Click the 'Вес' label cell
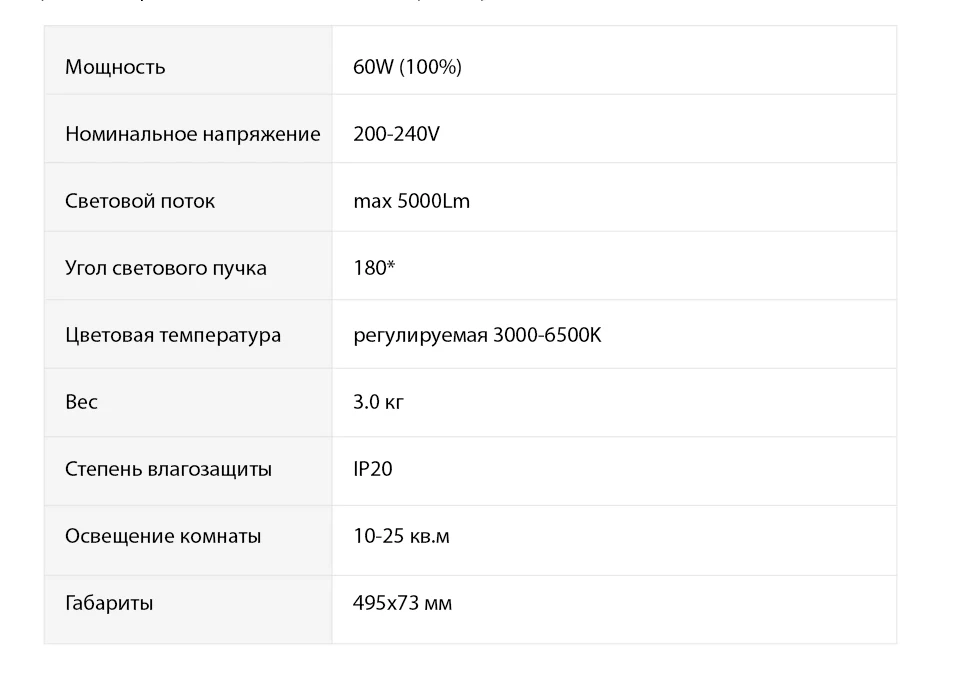 82,402
